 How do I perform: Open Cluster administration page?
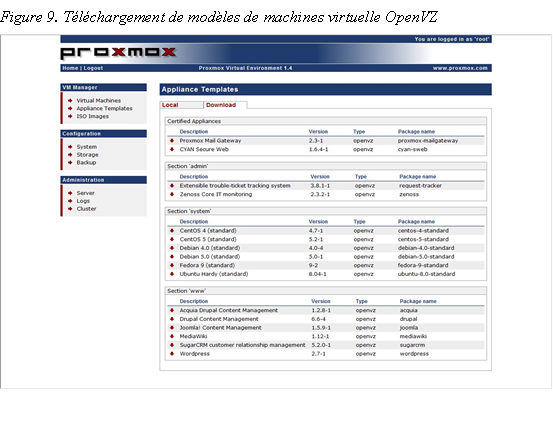pos(86,208)
